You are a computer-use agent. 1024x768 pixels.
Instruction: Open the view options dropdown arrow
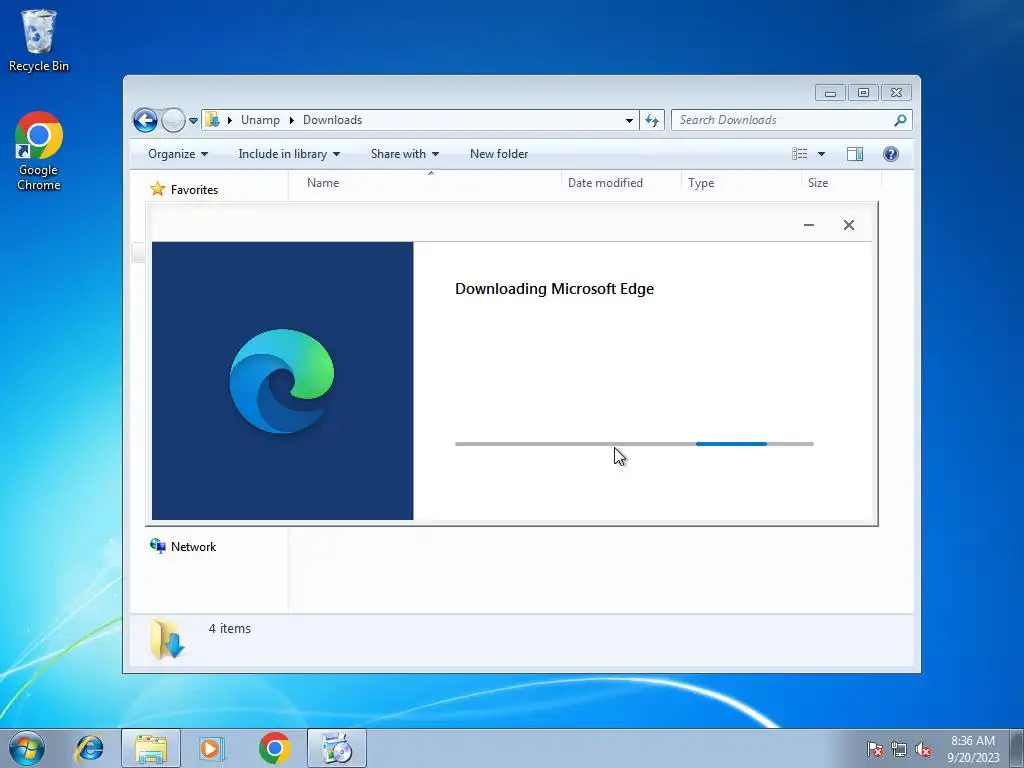point(822,154)
